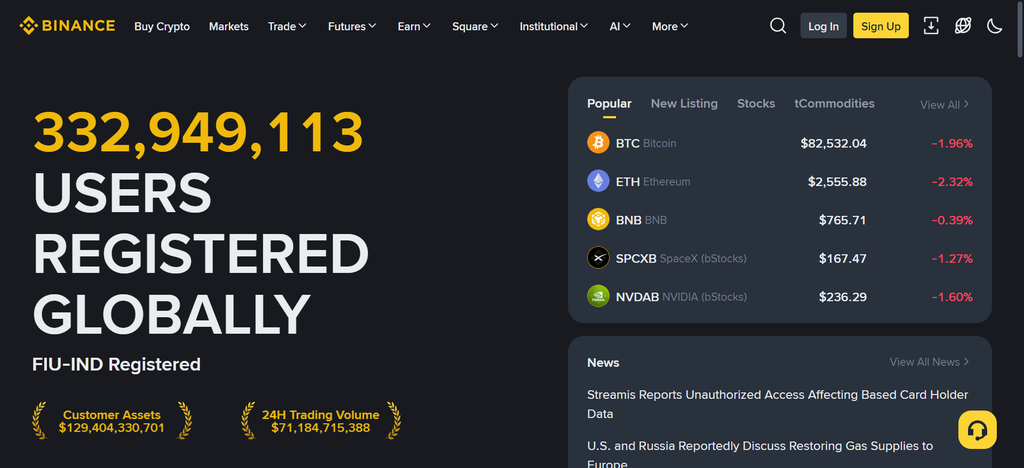Open the customer support headset chat
Screen dimensions: 1024x468
977,429
